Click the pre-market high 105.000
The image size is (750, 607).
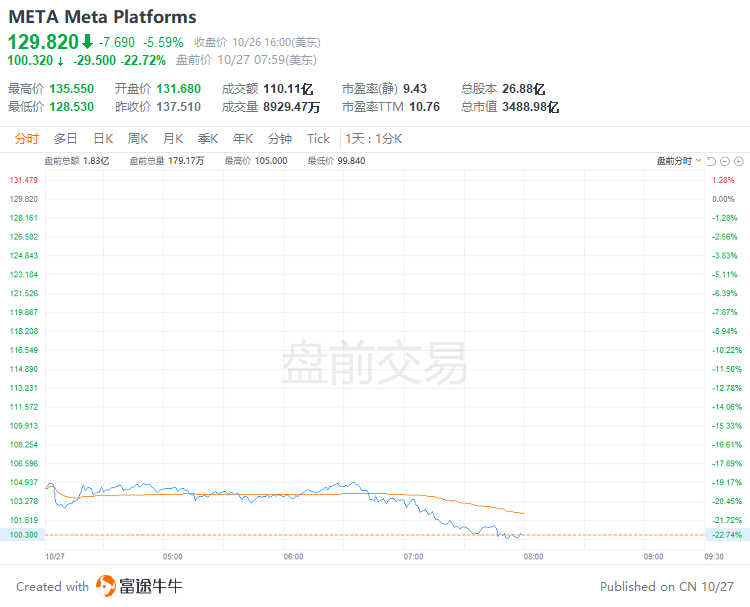click(270, 161)
